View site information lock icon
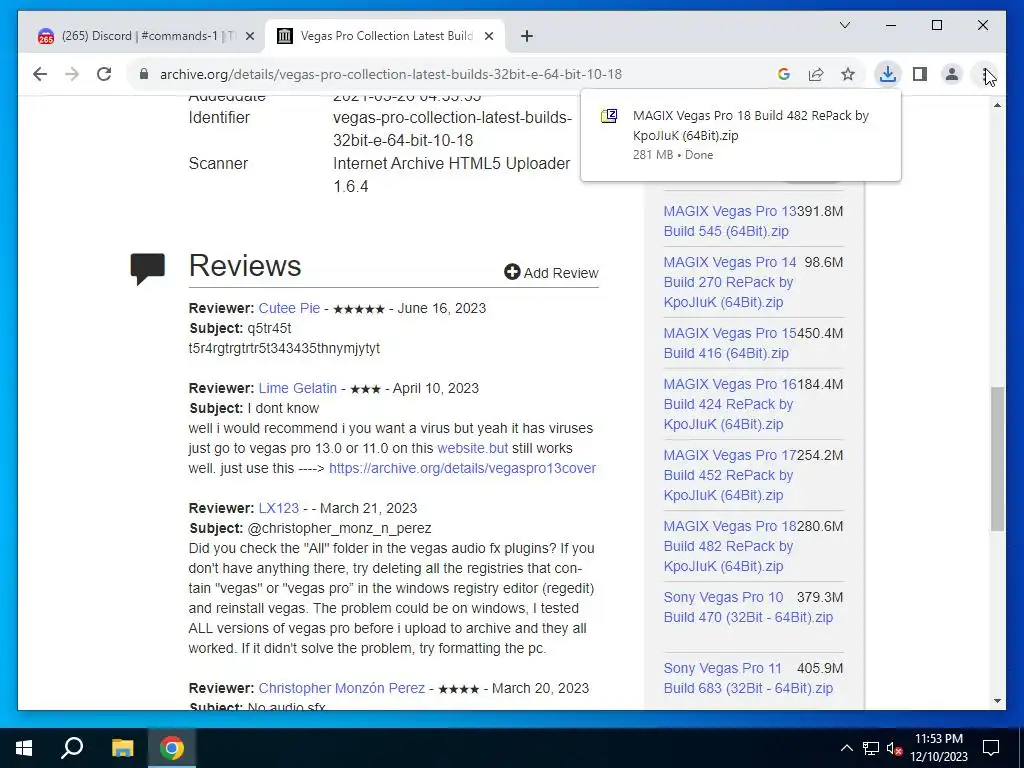 tap(144, 74)
